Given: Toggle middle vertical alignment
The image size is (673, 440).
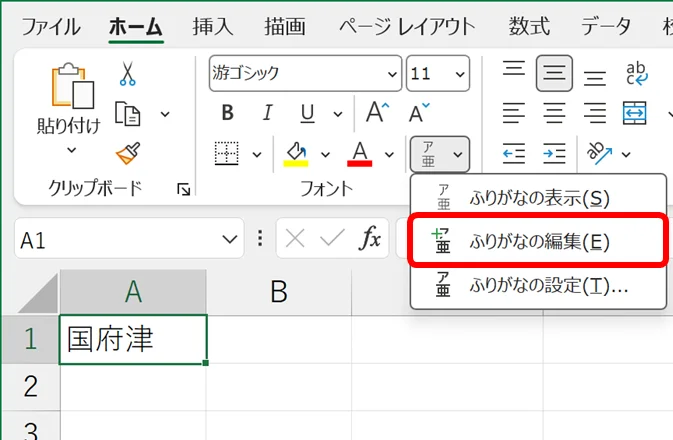Looking at the screenshot, I should point(554,73).
